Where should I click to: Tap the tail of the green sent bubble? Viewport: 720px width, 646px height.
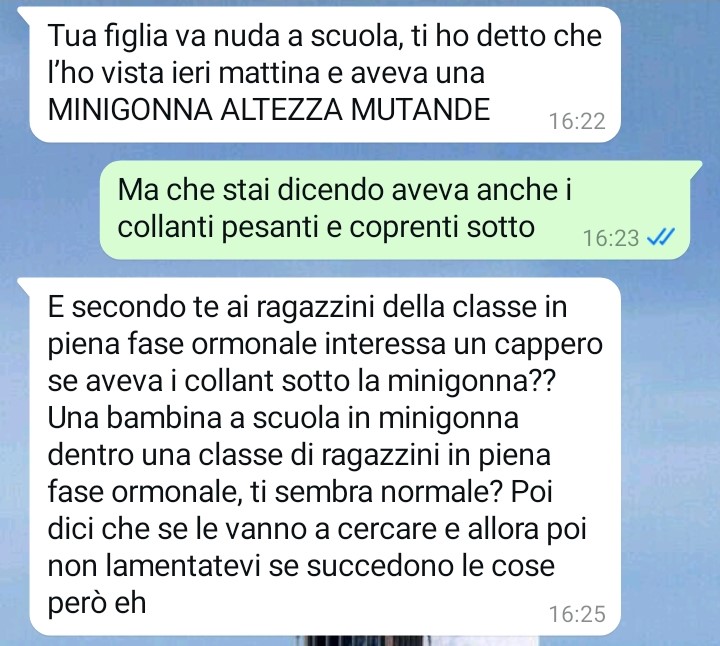pyautogui.click(x=695, y=167)
